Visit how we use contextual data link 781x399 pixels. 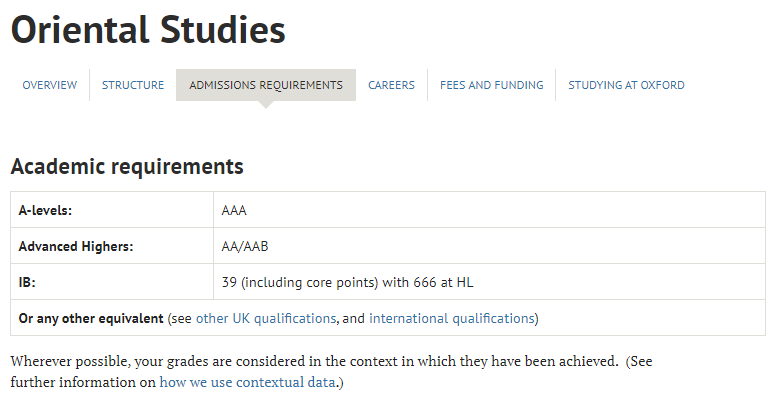tap(247, 382)
